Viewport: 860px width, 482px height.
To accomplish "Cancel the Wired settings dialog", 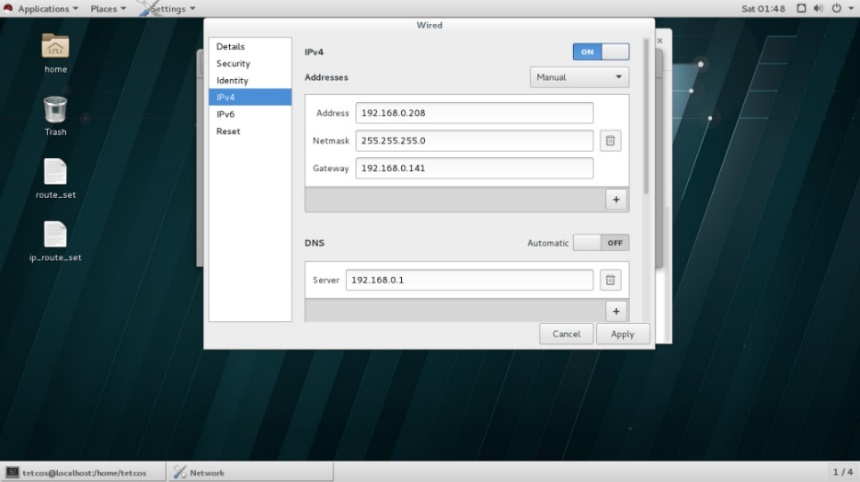I will coord(566,334).
